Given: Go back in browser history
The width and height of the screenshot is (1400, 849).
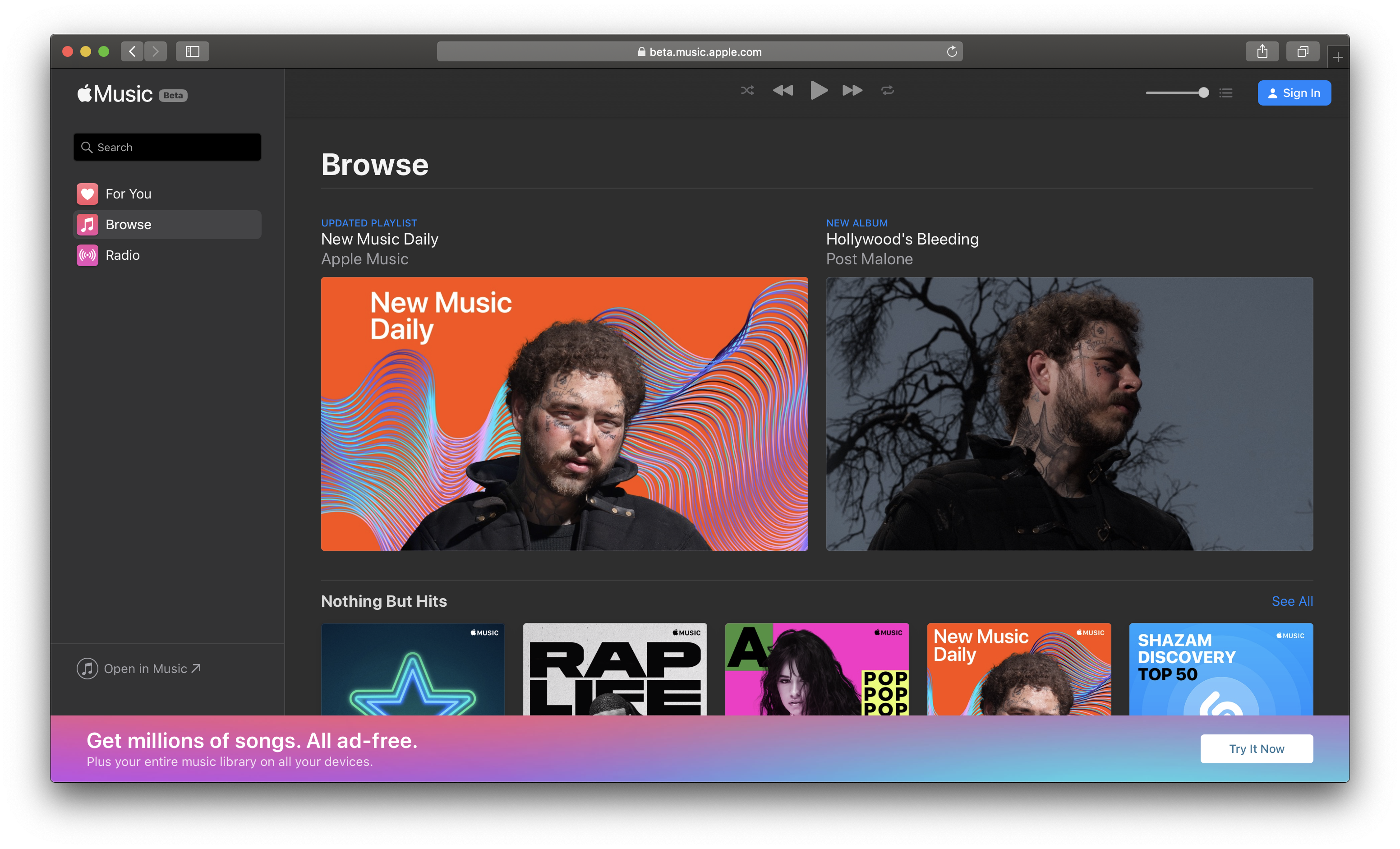Looking at the screenshot, I should pos(133,52).
